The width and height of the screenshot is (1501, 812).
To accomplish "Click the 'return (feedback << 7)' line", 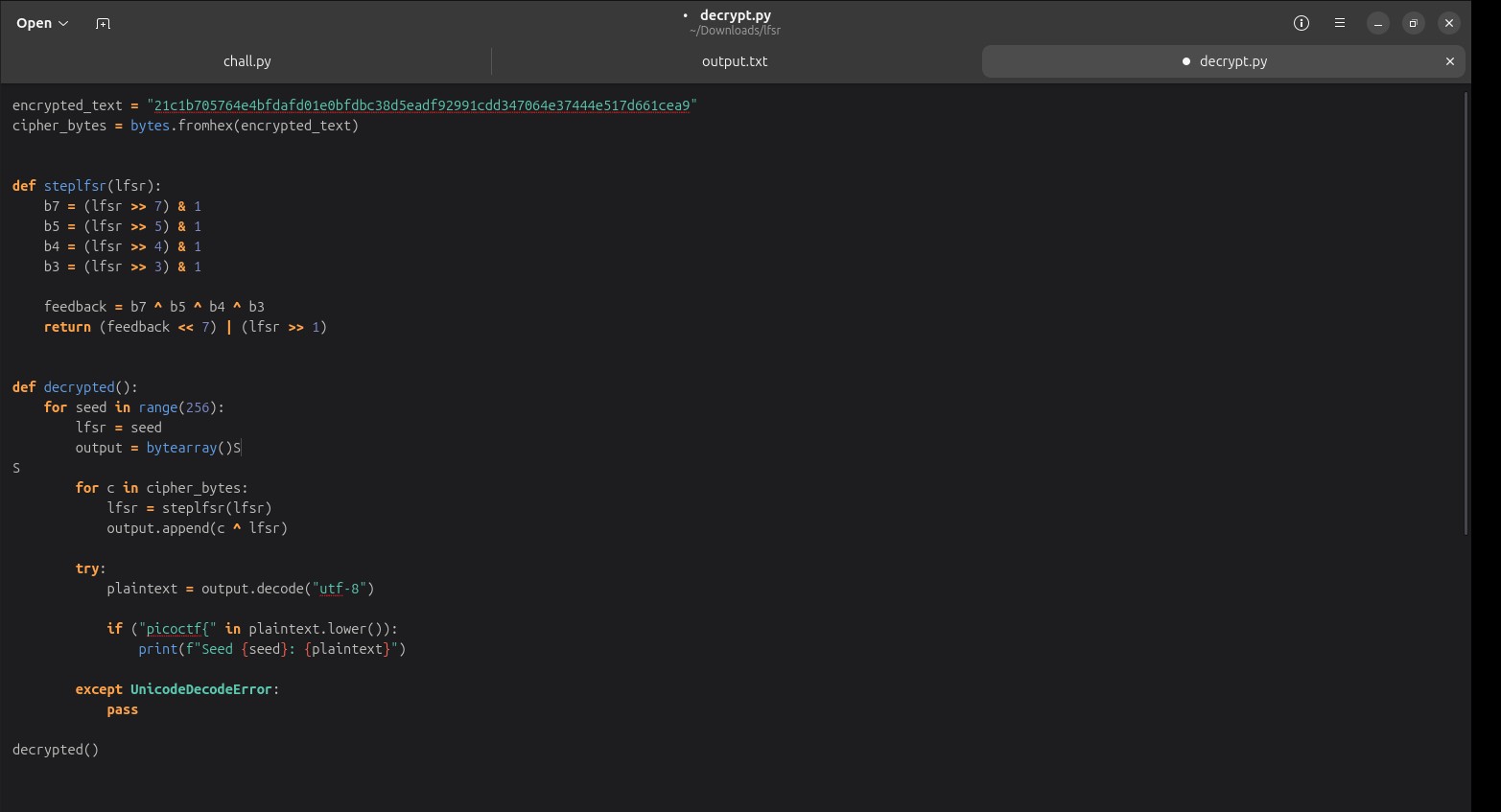I will (x=185, y=327).
